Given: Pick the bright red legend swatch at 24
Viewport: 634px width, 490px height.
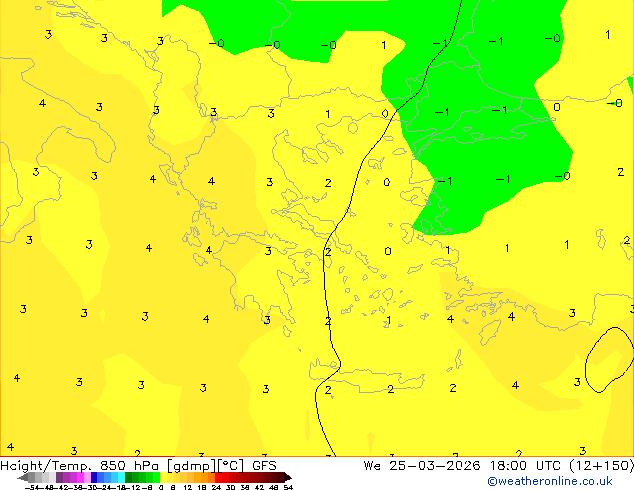Looking at the screenshot, I should pyautogui.click(x=218, y=477).
